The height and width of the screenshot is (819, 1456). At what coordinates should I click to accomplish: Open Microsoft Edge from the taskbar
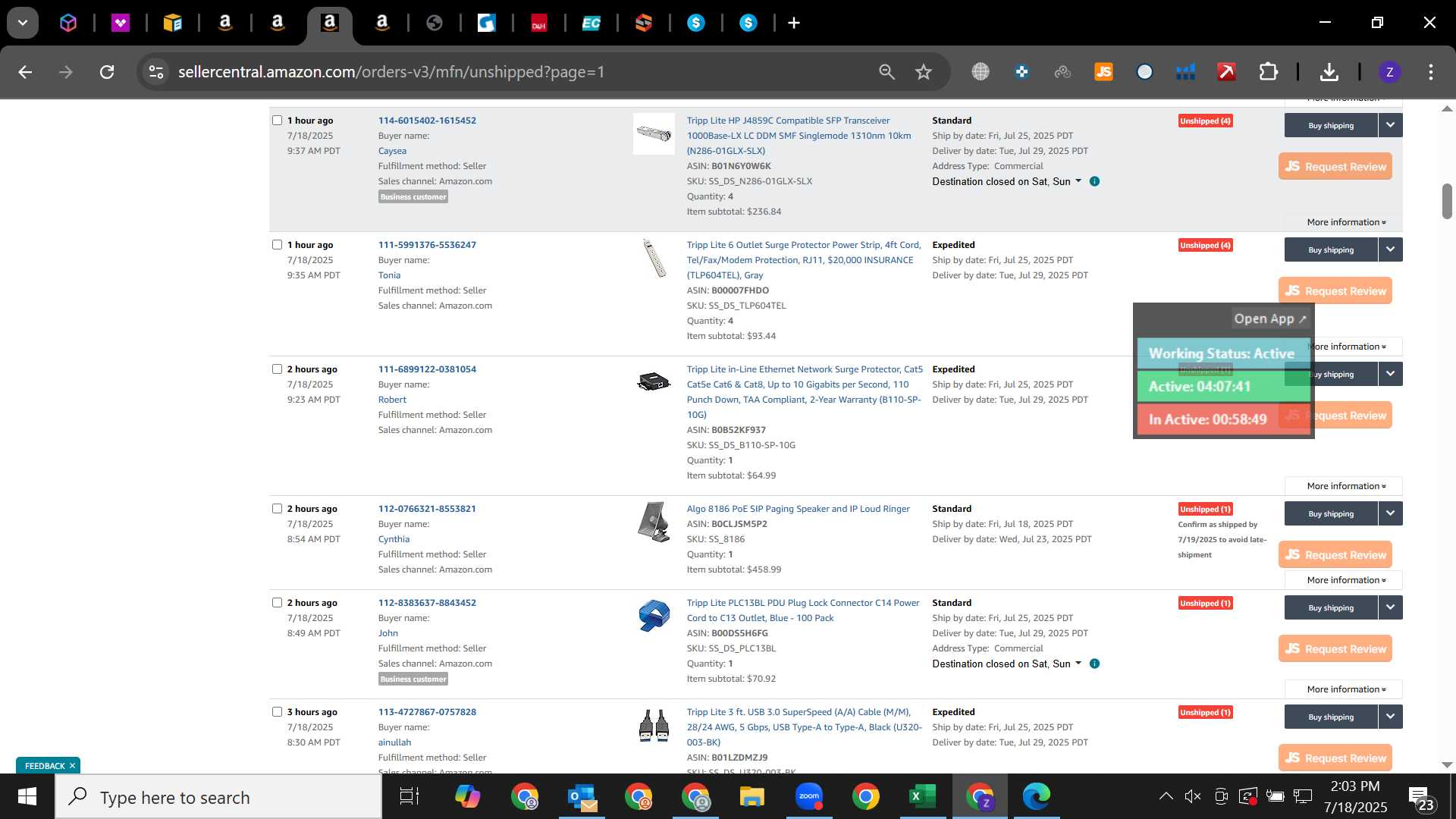click(1036, 797)
